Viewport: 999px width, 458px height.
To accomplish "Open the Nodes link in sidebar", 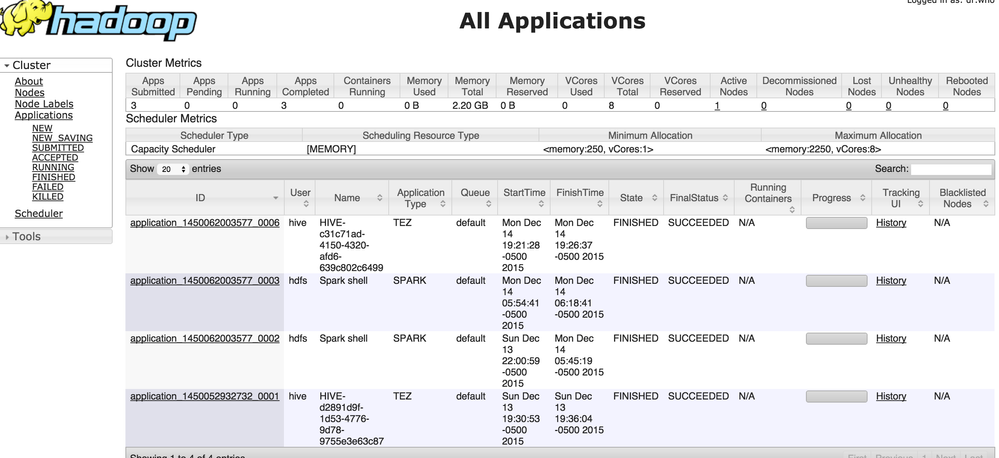I will point(29,93).
